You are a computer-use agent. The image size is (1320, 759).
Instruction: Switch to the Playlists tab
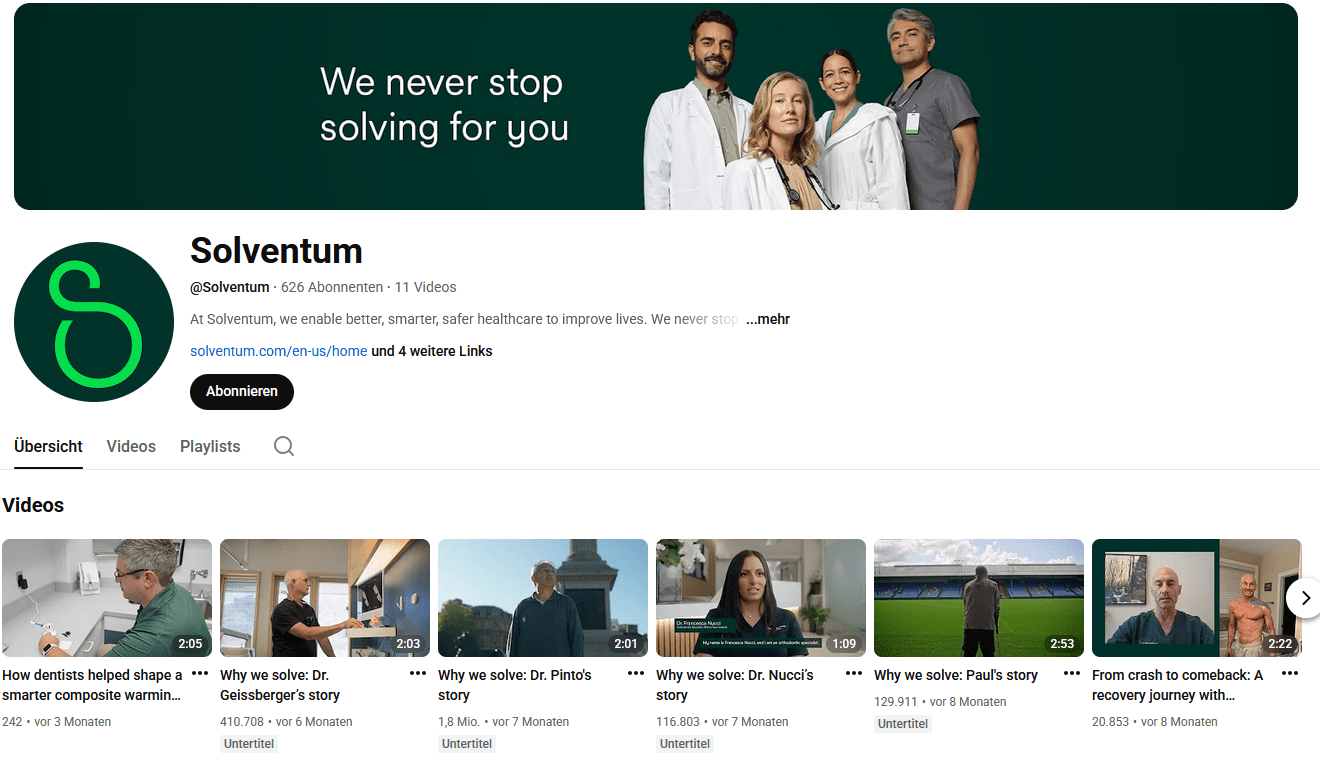pyautogui.click(x=210, y=446)
